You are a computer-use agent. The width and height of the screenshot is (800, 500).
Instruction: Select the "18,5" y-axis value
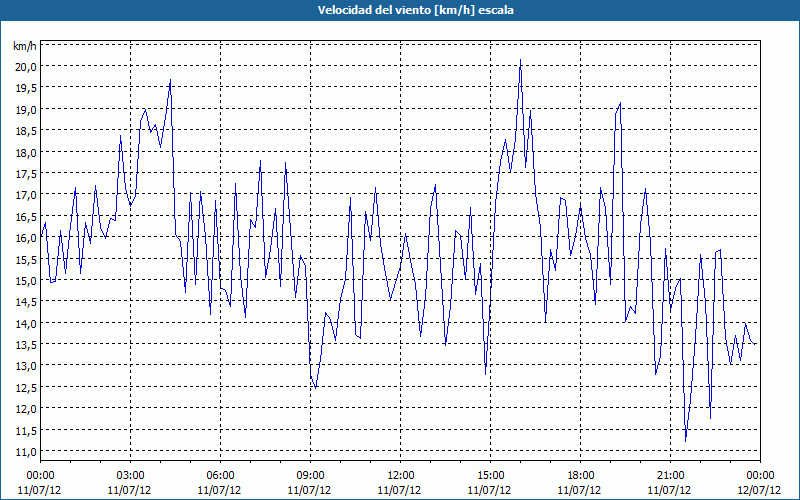26,131
